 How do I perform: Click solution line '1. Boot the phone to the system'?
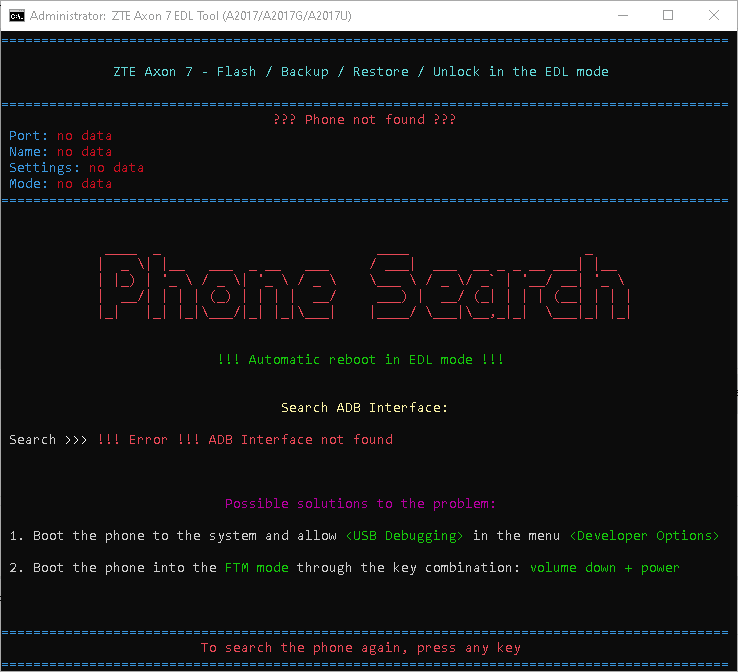pyautogui.click(x=364, y=536)
